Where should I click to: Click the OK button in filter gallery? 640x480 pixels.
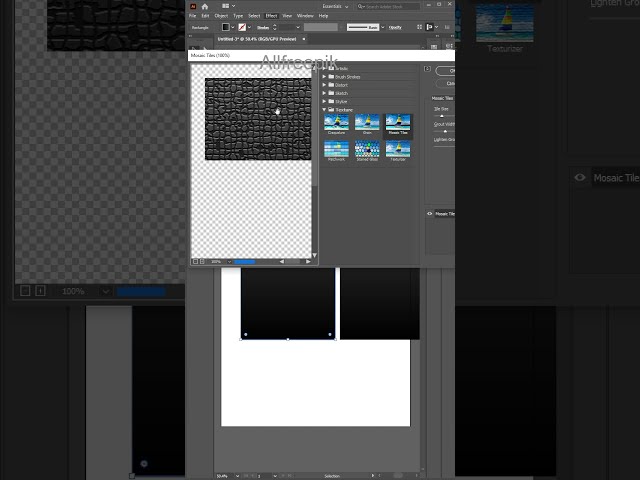[445, 71]
